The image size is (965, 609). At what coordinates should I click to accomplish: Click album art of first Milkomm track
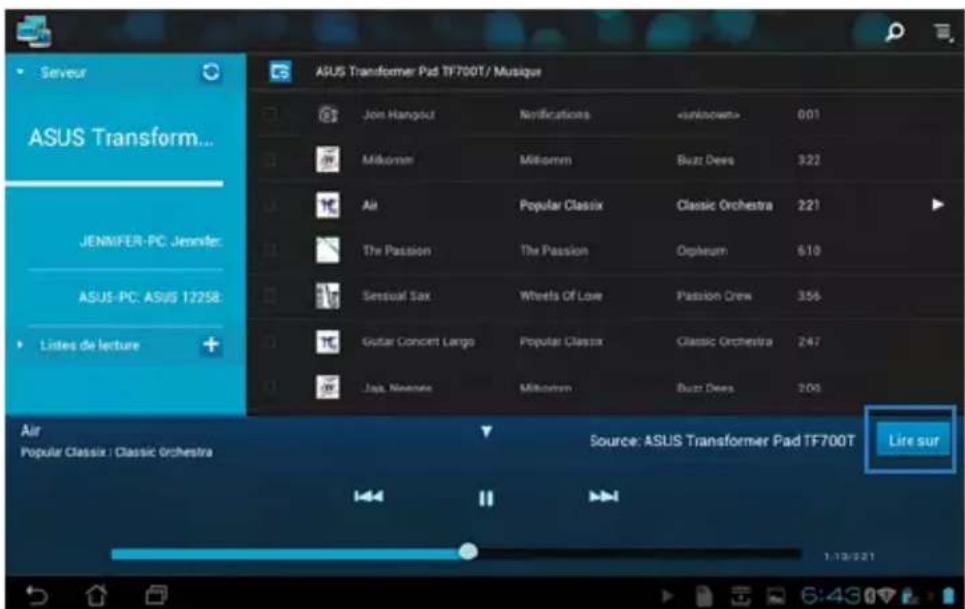pyautogui.click(x=327, y=160)
